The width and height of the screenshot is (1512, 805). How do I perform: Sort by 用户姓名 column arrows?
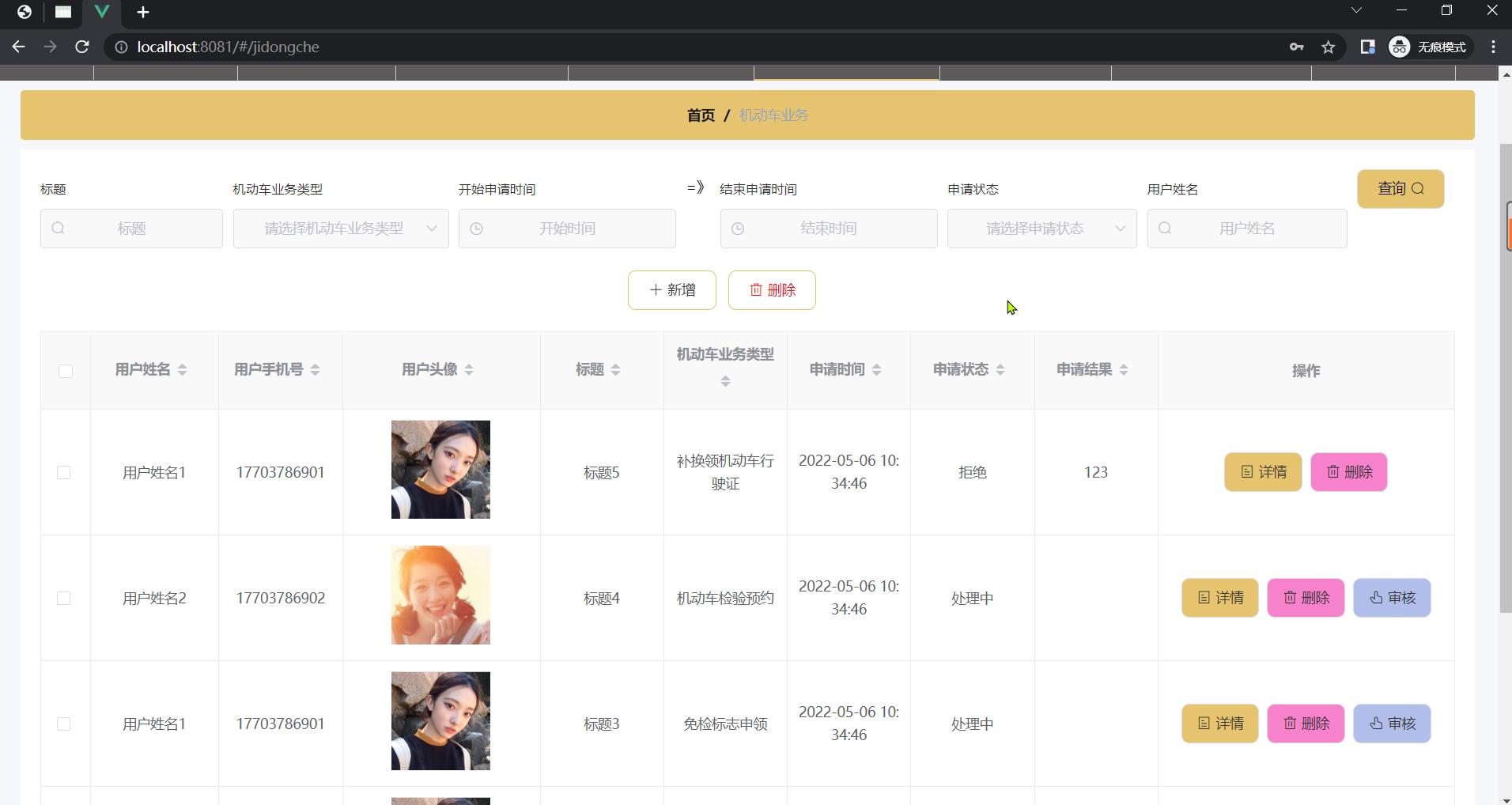182,370
